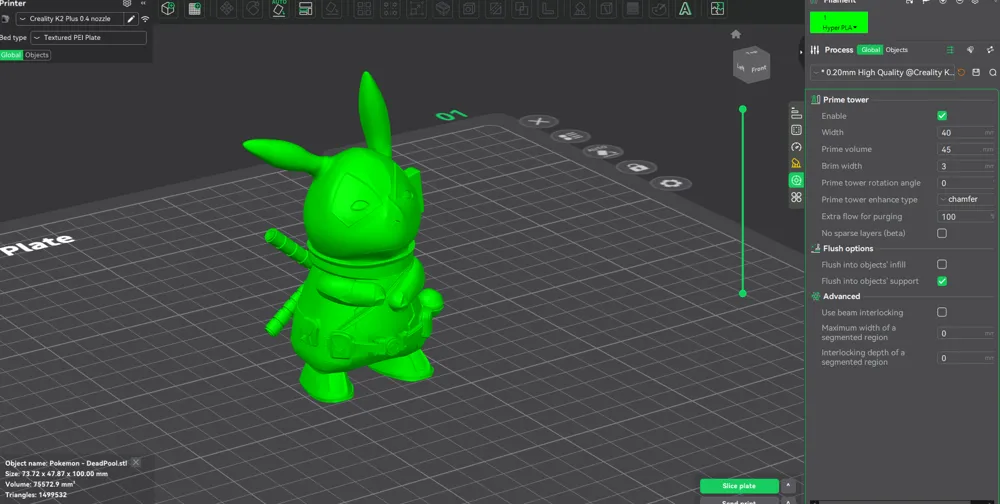
Task: Select the Move tool icon
Action: pyautogui.click(x=226, y=8)
